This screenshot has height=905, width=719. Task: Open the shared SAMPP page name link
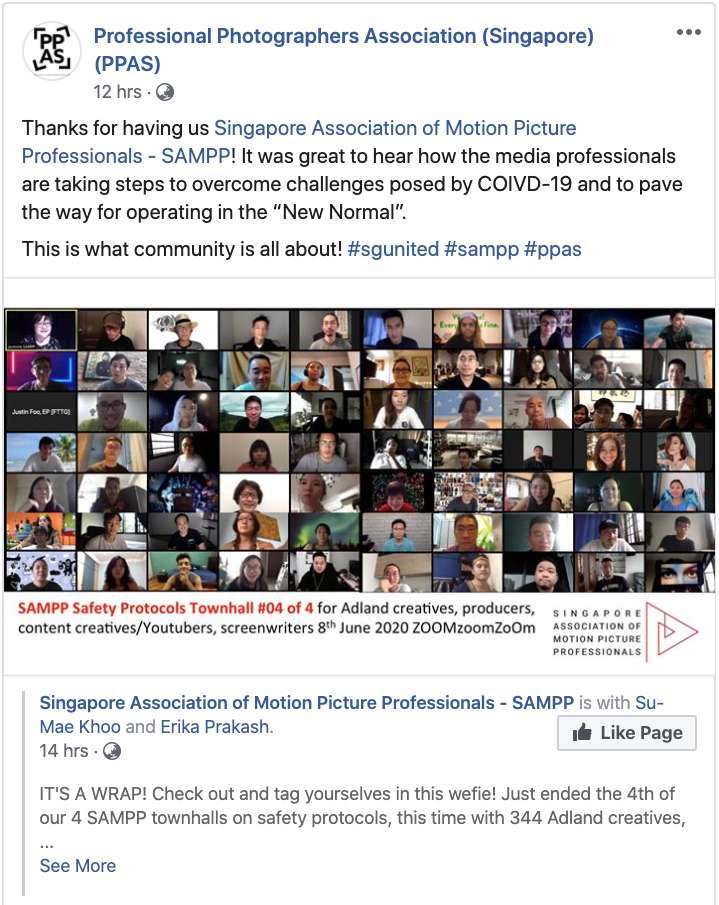(x=306, y=702)
